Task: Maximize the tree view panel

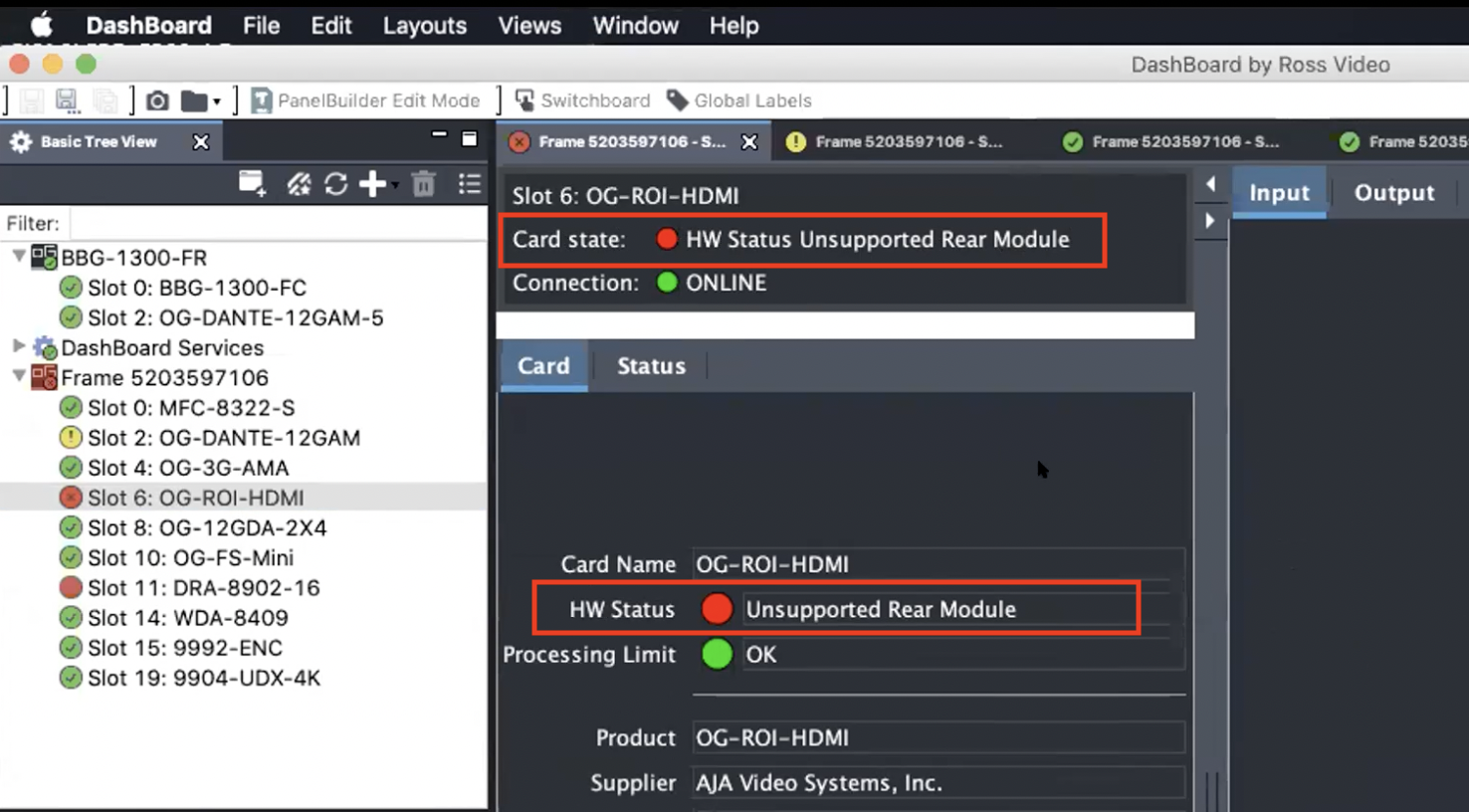Action: click(470, 138)
